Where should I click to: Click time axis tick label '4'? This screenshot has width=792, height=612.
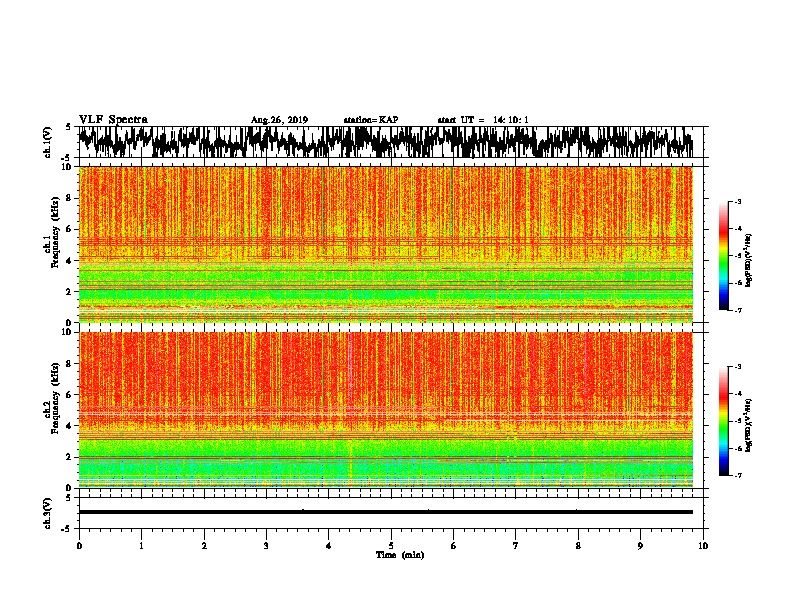point(329,546)
